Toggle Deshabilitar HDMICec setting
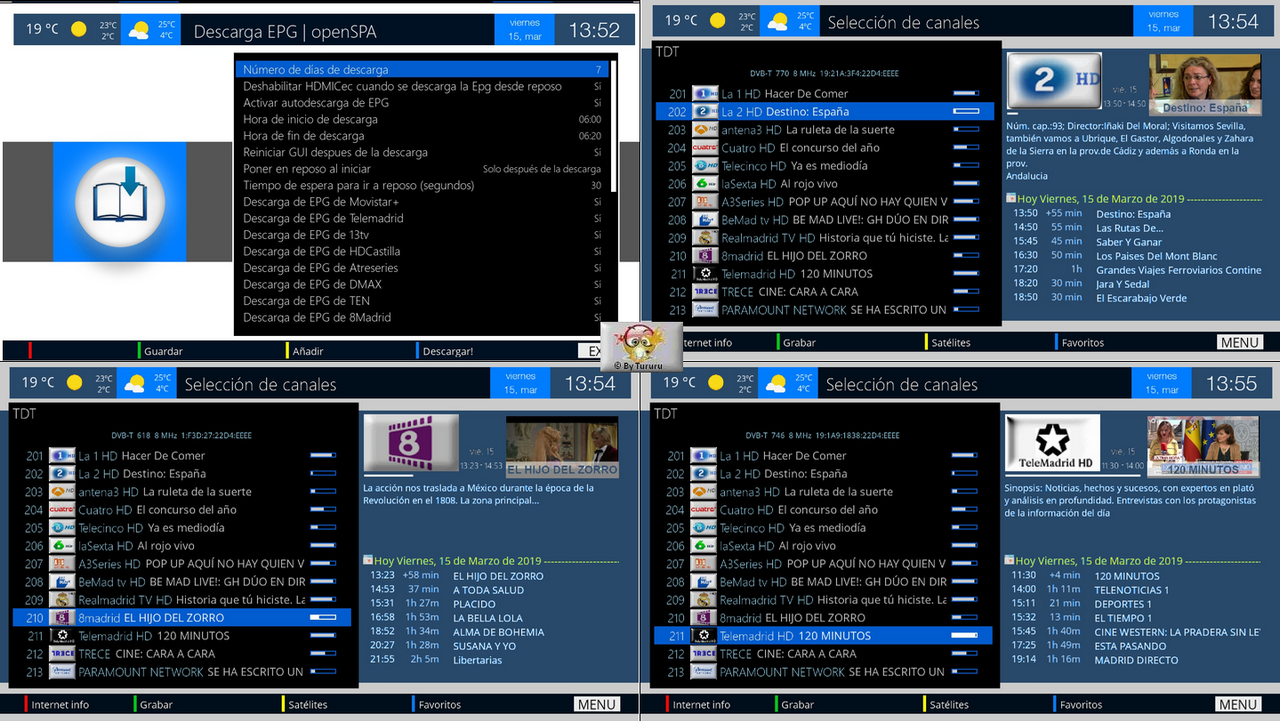The width and height of the screenshot is (1280, 721). 423,86
